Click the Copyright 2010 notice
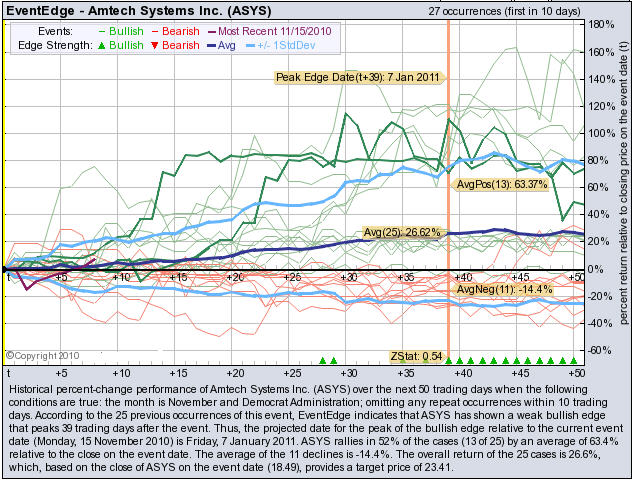The height and width of the screenshot is (482, 634). [x=41, y=354]
